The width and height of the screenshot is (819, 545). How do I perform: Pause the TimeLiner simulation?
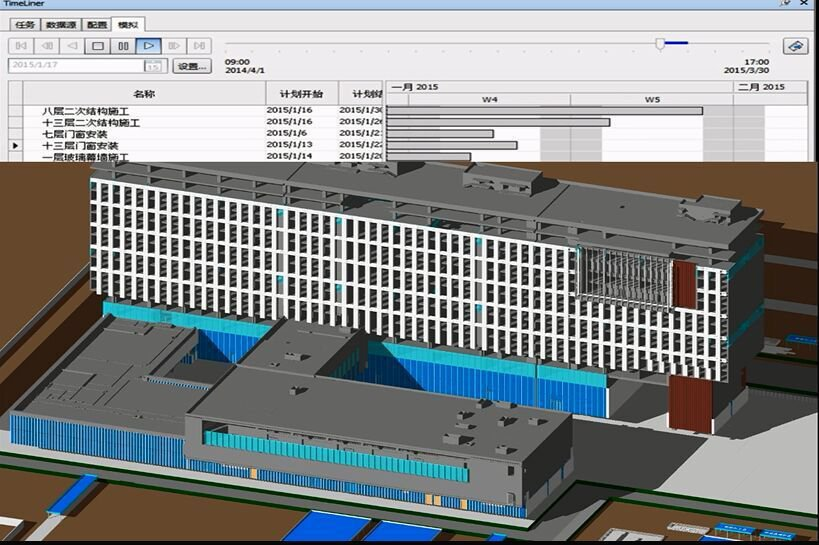(x=123, y=46)
